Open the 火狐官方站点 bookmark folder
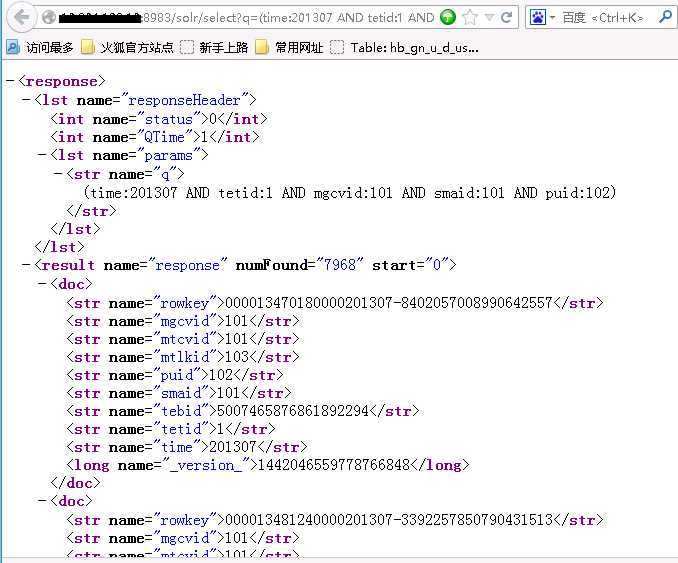 tap(128, 47)
